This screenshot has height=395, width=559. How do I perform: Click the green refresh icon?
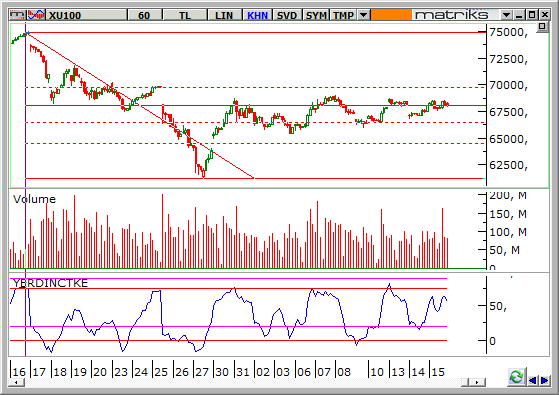tap(517, 377)
